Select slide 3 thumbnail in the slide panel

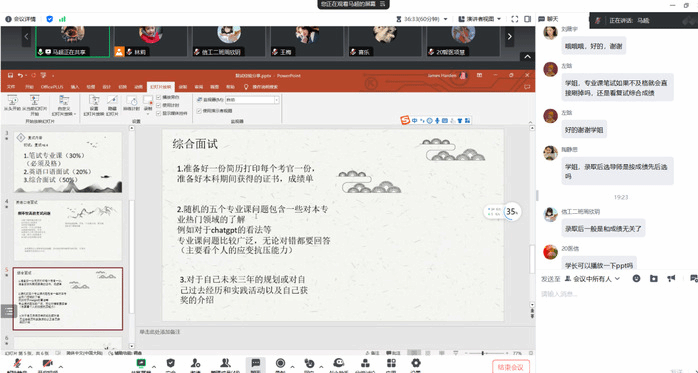pos(68,162)
